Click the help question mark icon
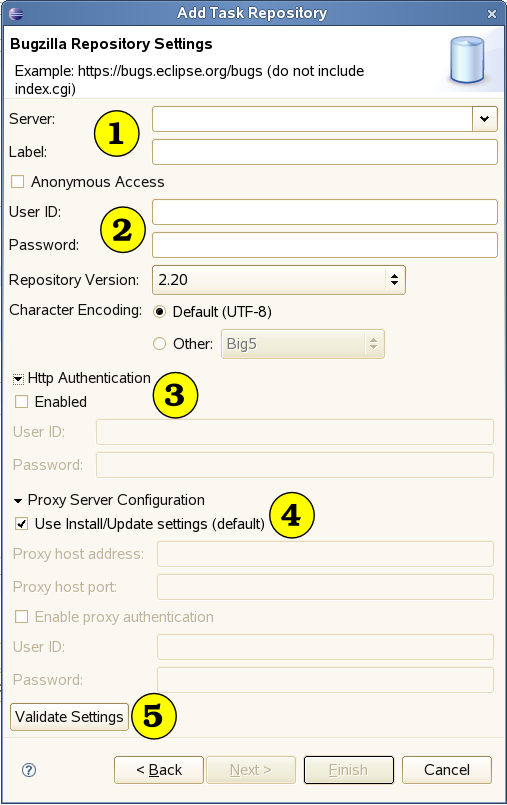Screen dimensions: 507x805 tap(29, 770)
